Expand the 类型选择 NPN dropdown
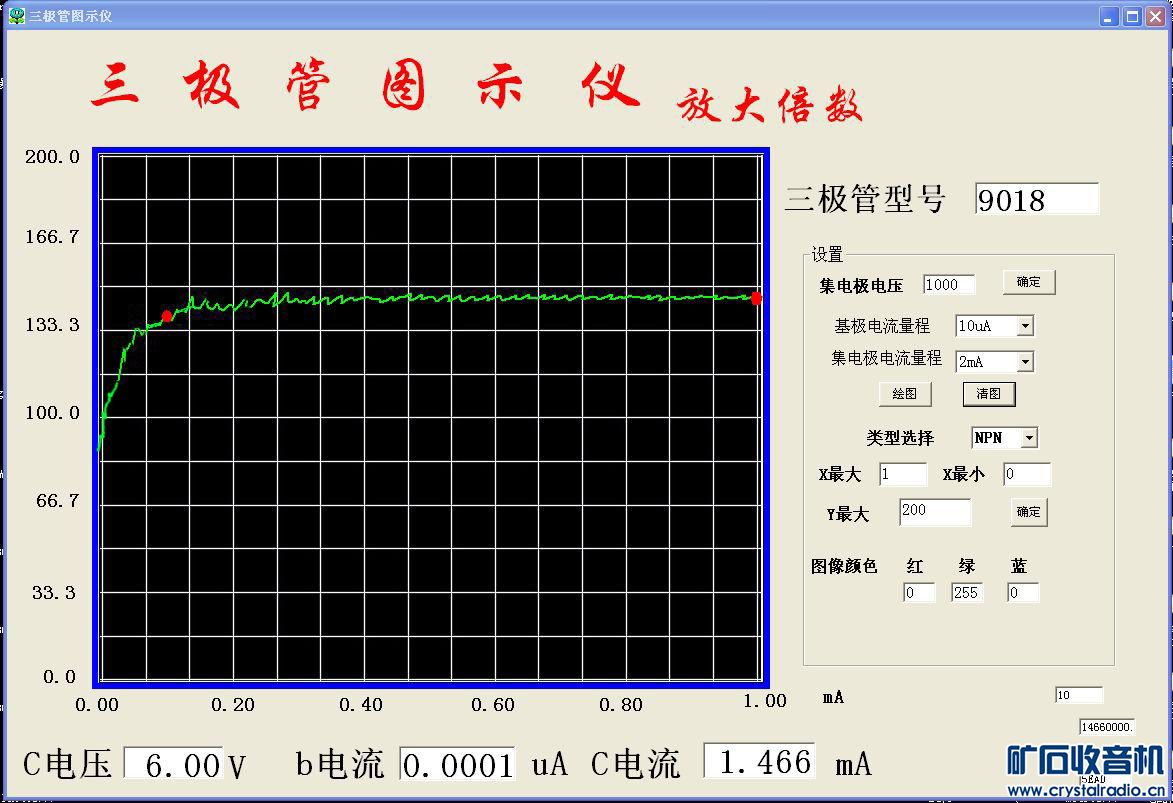The image size is (1173, 803). tap(1029, 438)
